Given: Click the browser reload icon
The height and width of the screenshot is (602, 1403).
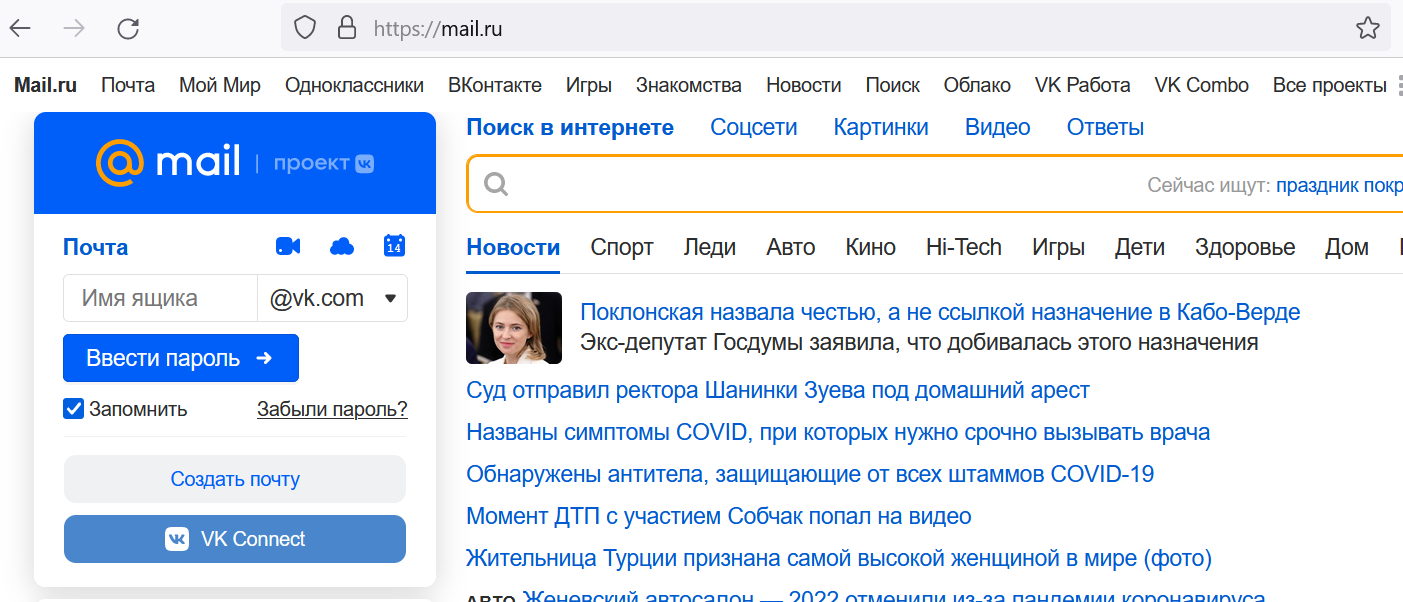Looking at the screenshot, I should pos(128,28).
